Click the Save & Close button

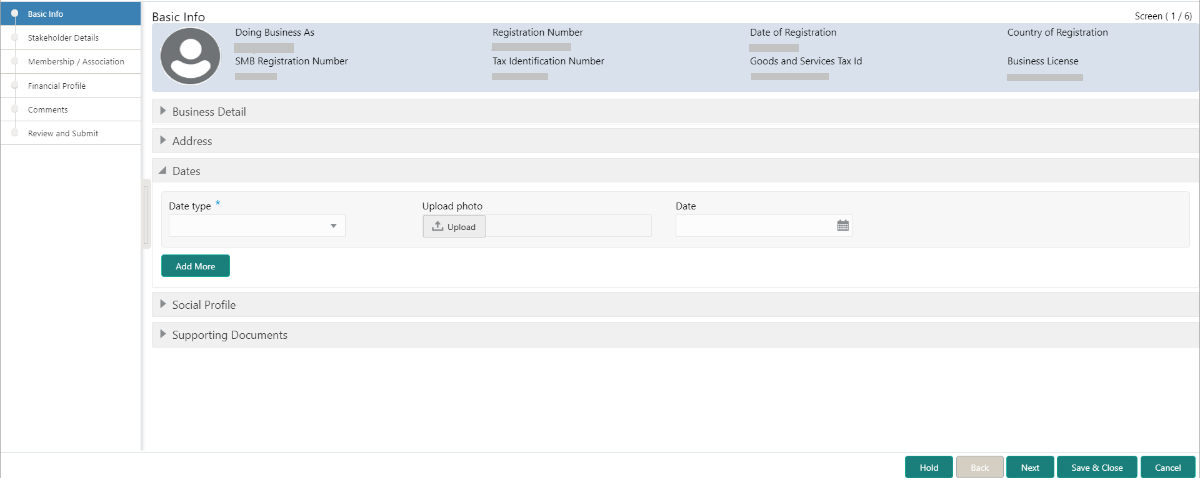coord(1097,467)
